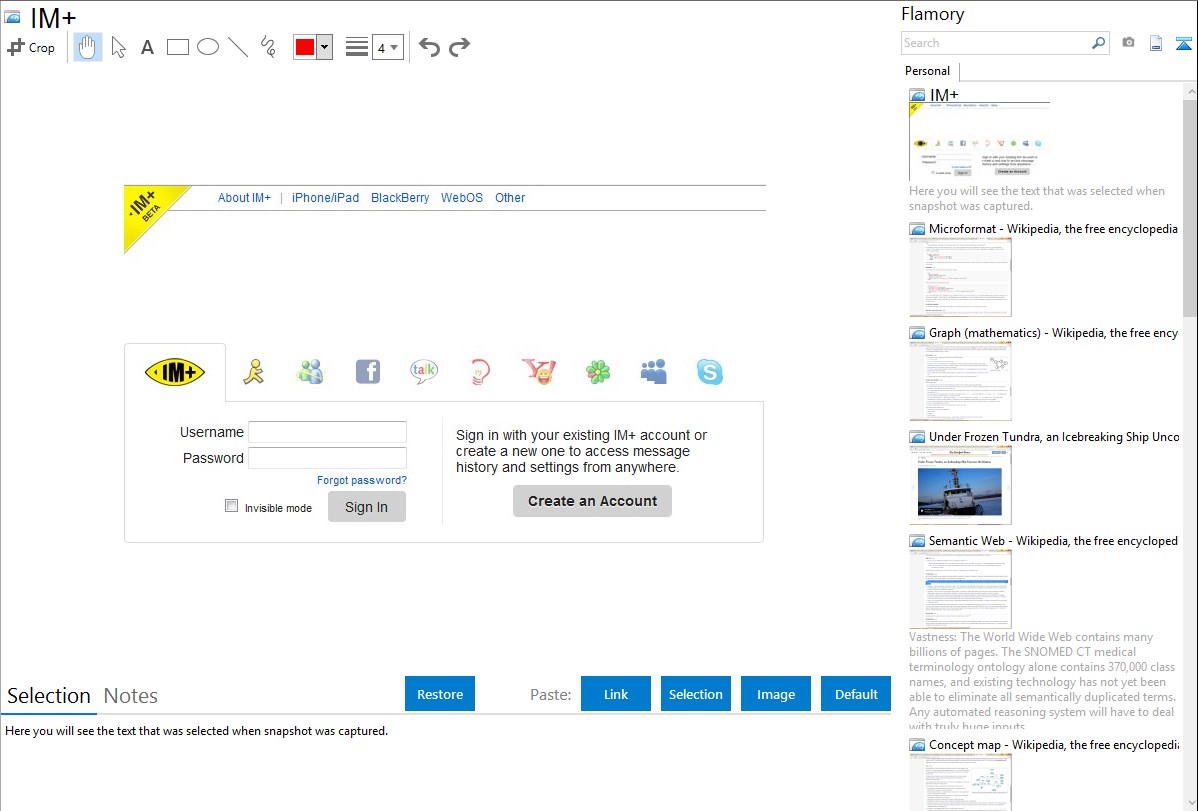This screenshot has width=1198, height=811.
Task: Click the line thickness icon
Action: pos(357,47)
